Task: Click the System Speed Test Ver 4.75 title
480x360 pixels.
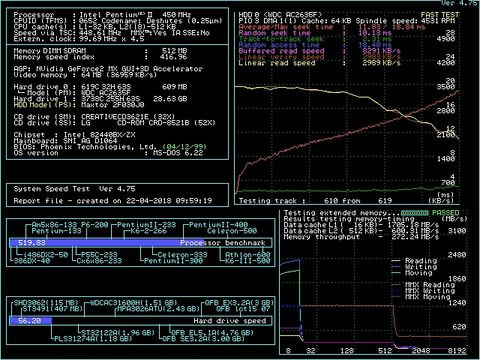Action: click(x=74, y=189)
